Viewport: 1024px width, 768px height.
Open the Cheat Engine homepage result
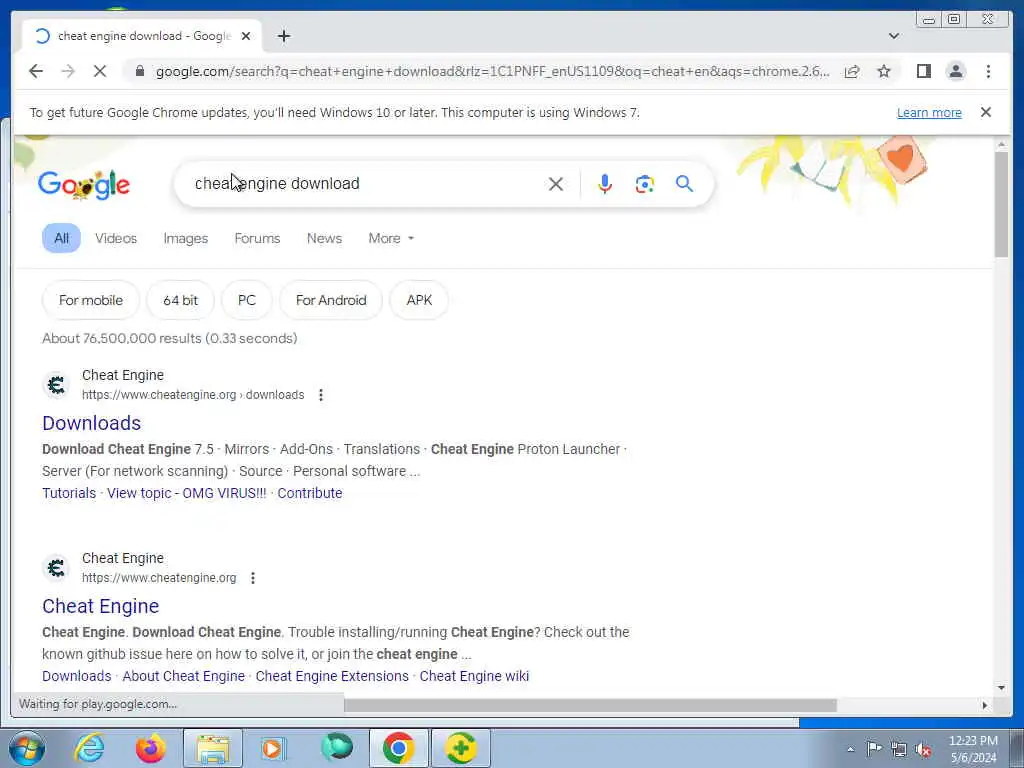[x=101, y=606]
